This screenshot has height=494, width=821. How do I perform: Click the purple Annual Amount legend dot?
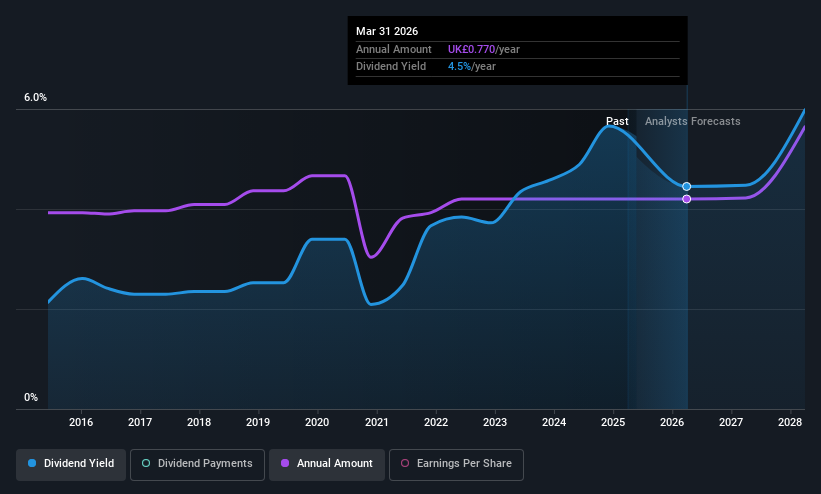tap(285, 463)
